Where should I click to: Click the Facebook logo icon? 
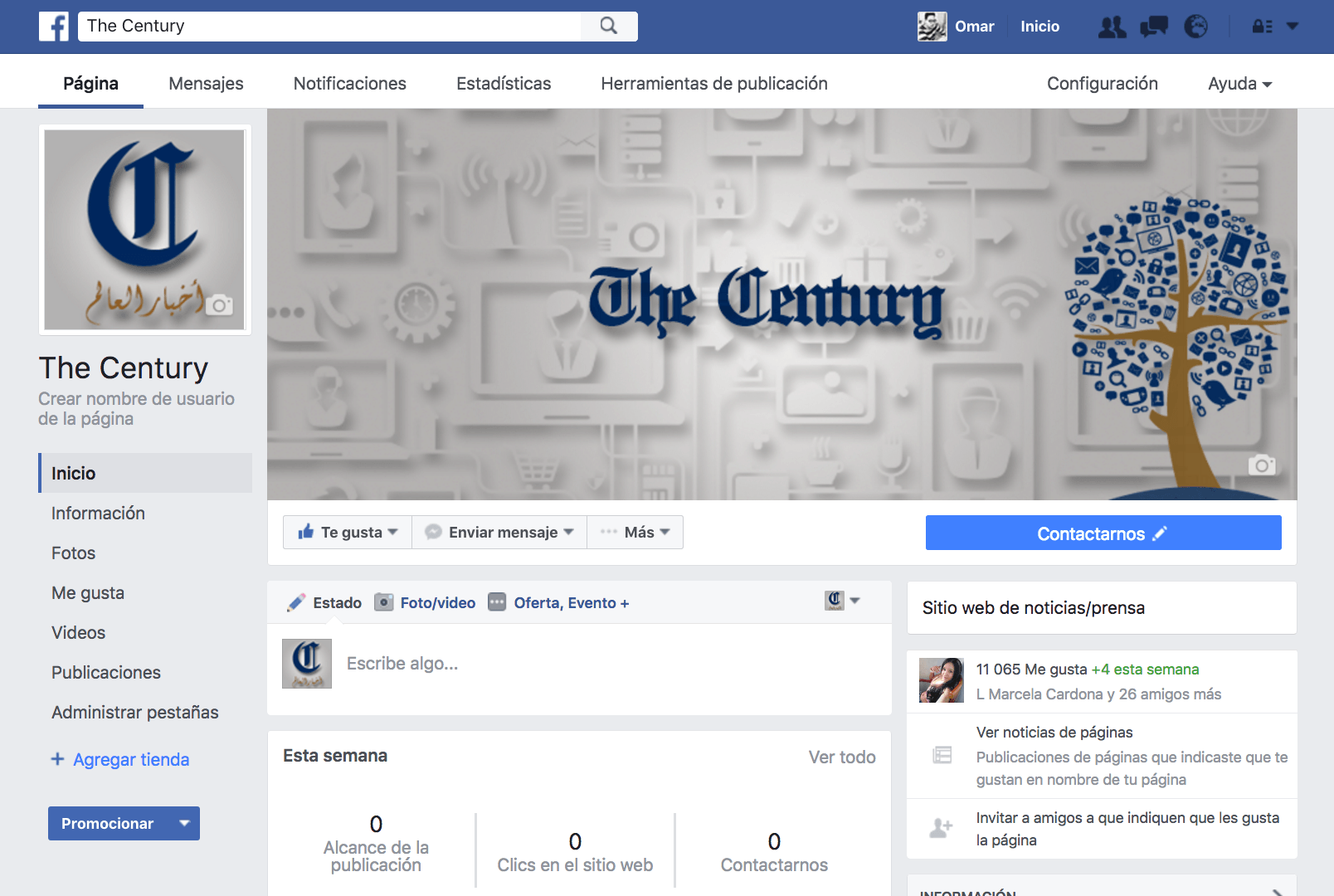pyautogui.click(x=55, y=27)
